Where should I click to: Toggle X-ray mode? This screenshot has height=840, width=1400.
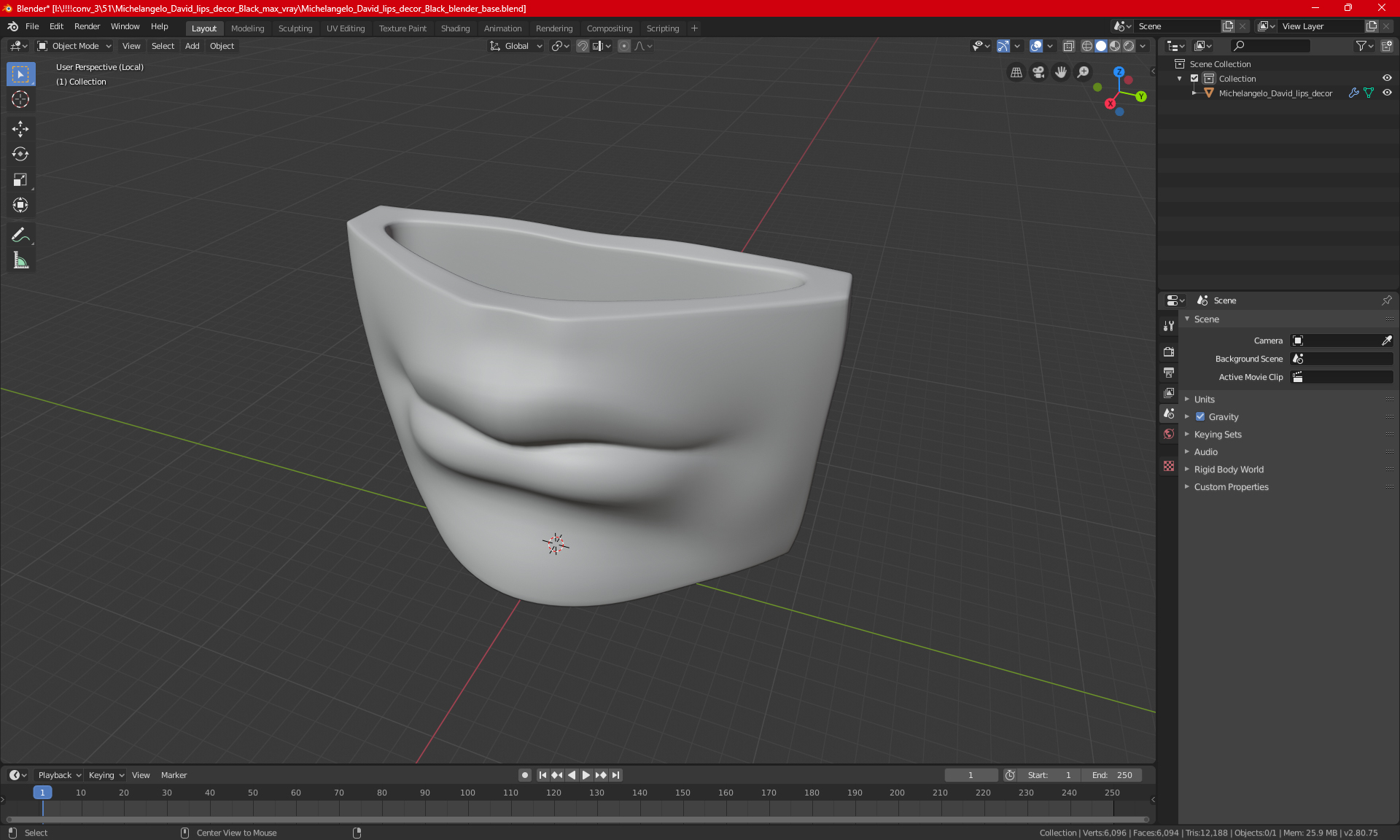[1068, 46]
